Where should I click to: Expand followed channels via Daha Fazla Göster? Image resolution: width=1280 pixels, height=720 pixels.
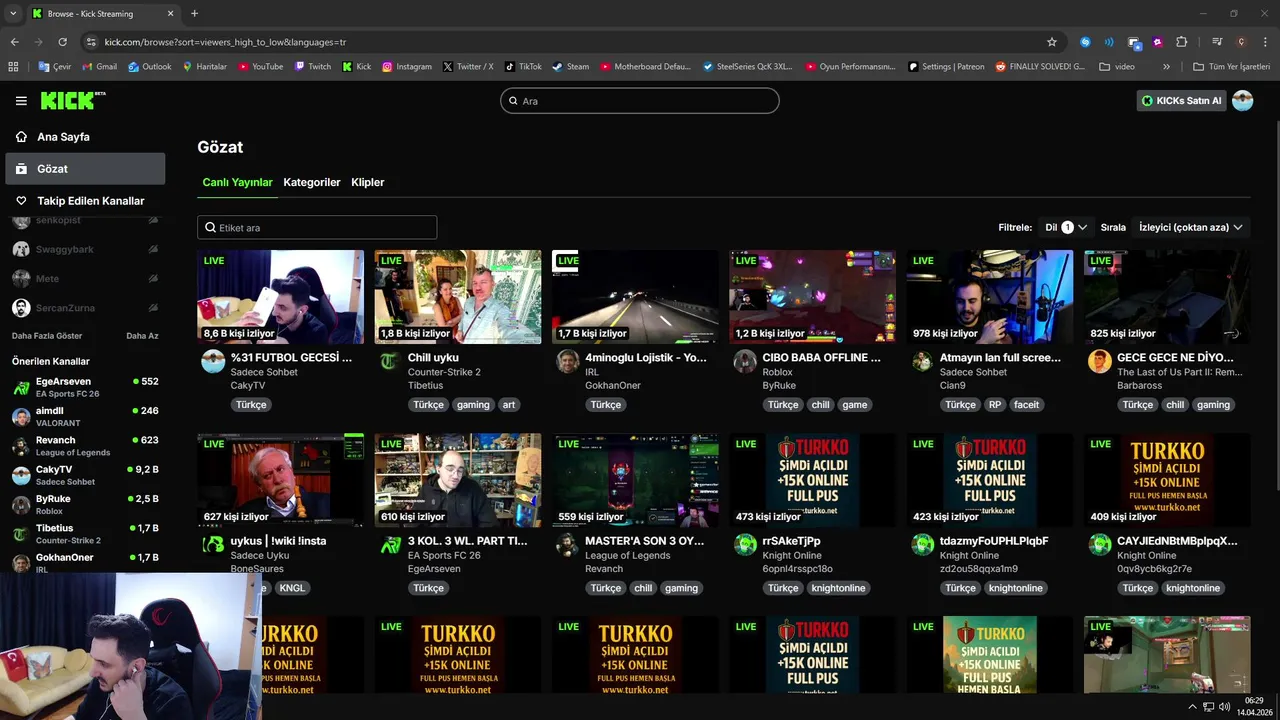(x=47, y=336)
